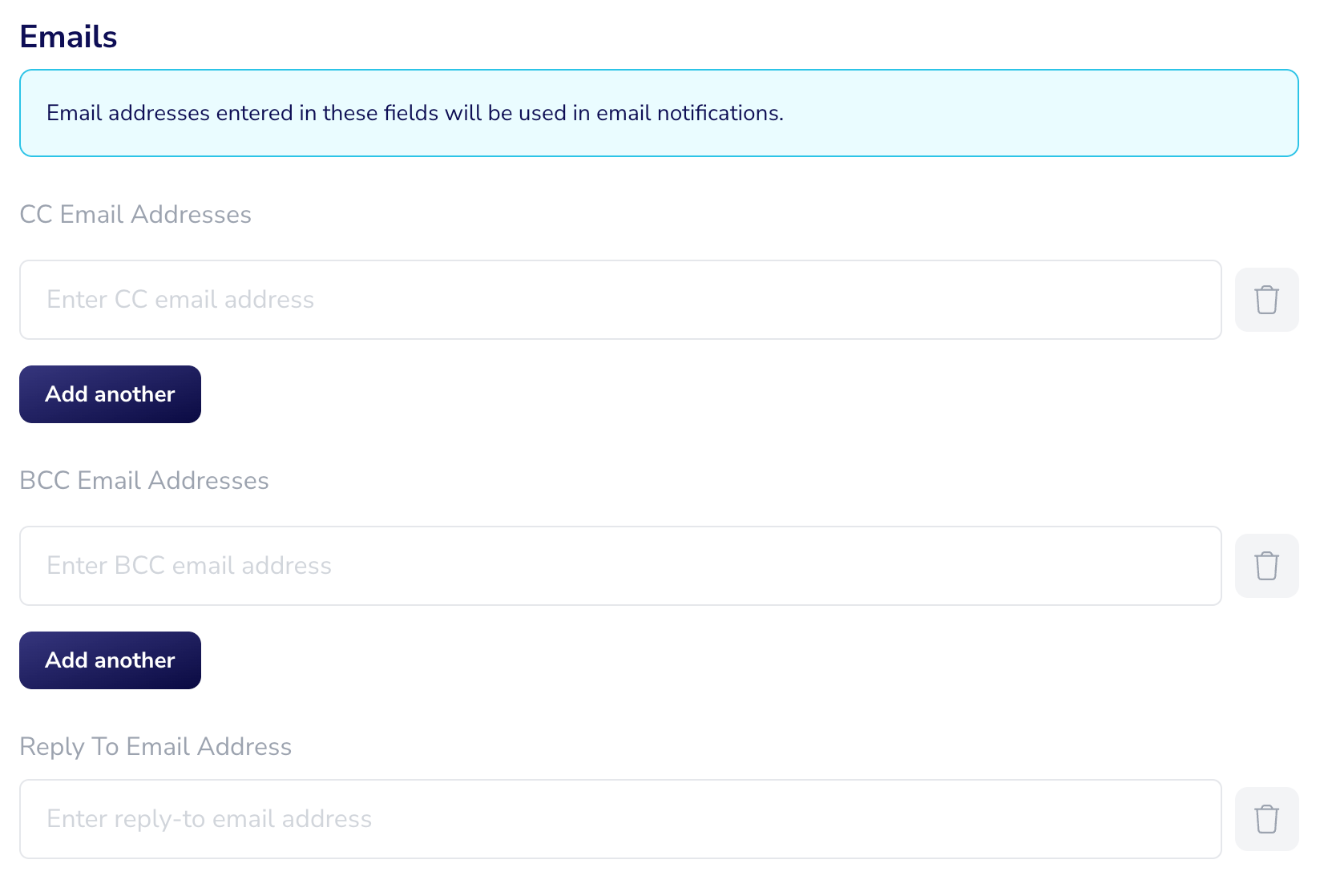Click Add another under BCC Email Addresses
Image resolution: width=1324 pixels, height=896 pixels.
(110, 660)
